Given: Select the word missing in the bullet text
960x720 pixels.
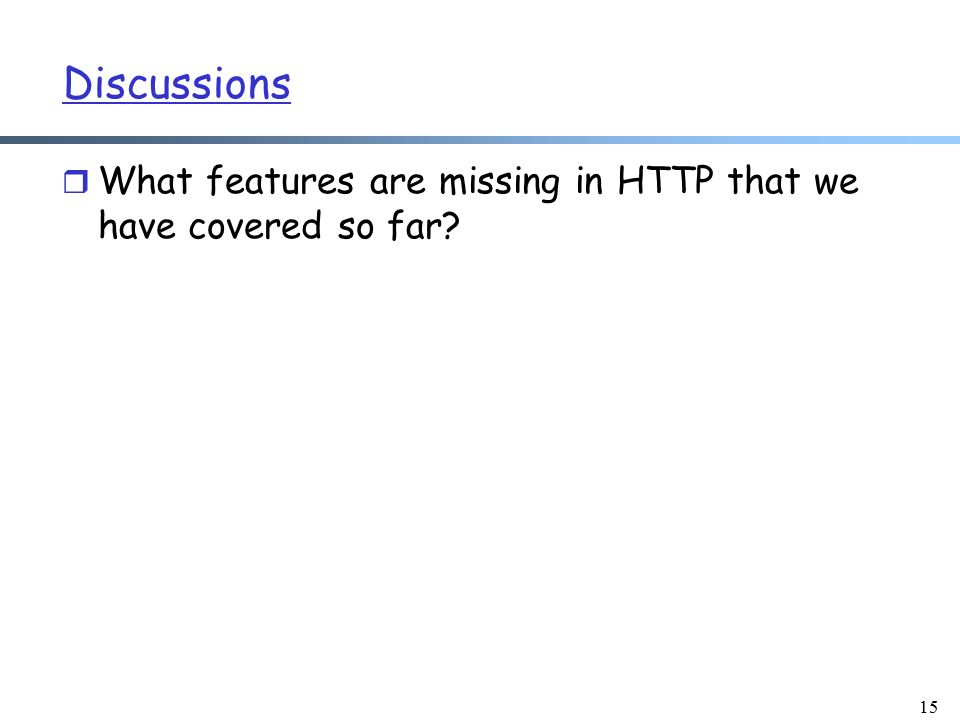Looking at the screenshot, I should coord(500,182).
